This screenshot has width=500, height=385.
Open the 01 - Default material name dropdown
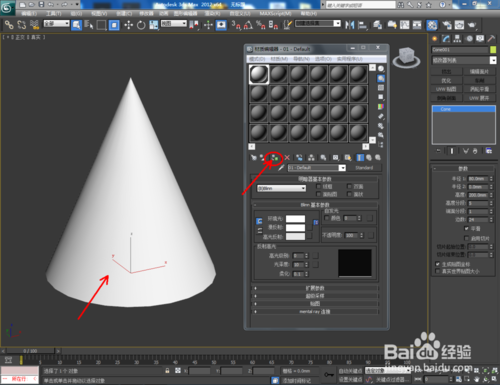(317, 168)
